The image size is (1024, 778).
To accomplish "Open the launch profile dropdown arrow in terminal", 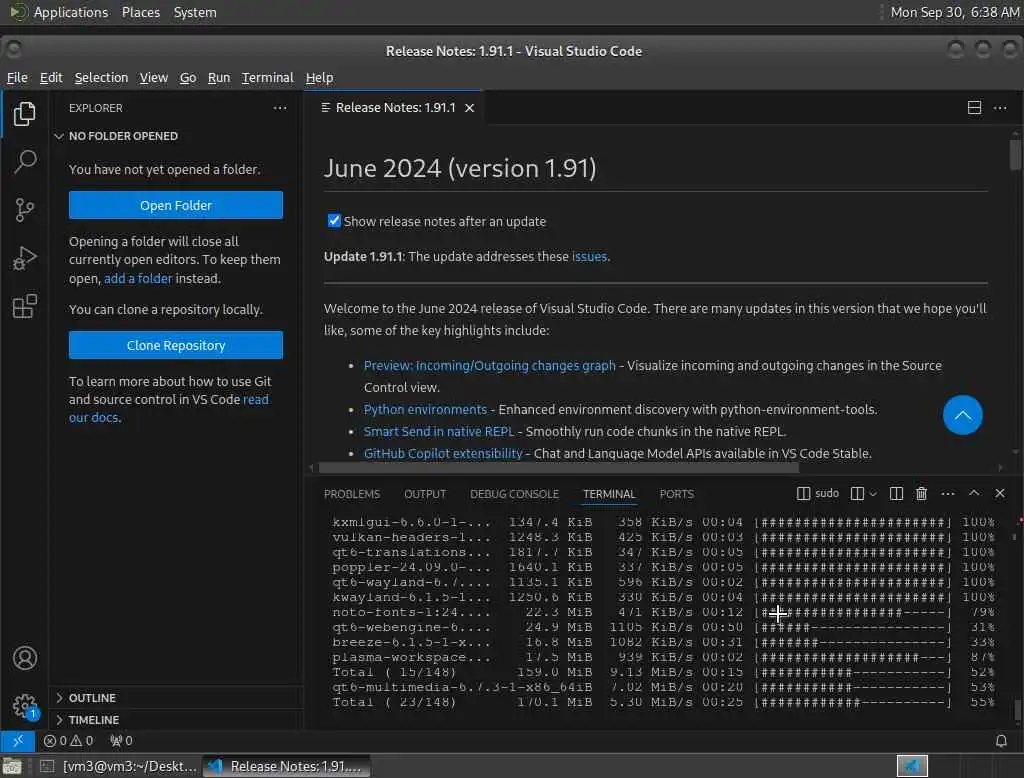I will pyautogui.click(x=872, y=494).
